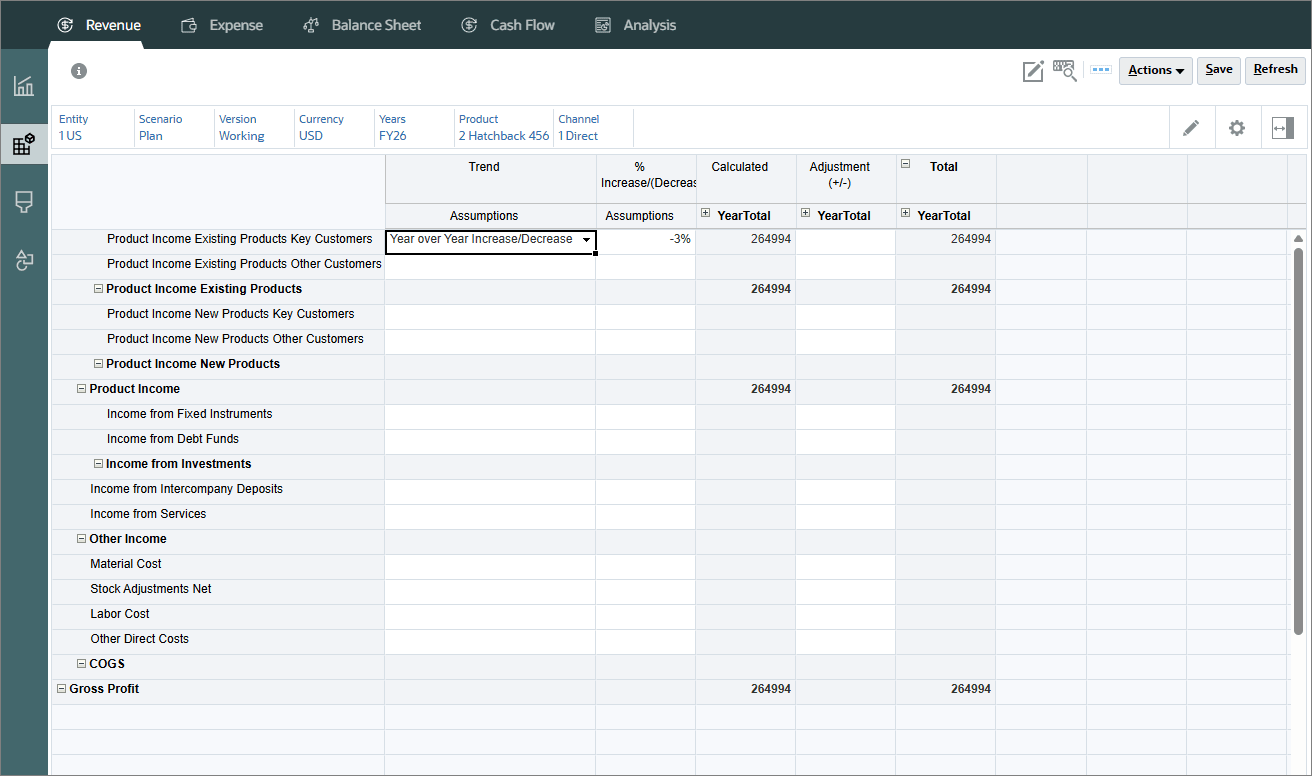Collapse the Total column header
1312x776 pixels.
906,164
